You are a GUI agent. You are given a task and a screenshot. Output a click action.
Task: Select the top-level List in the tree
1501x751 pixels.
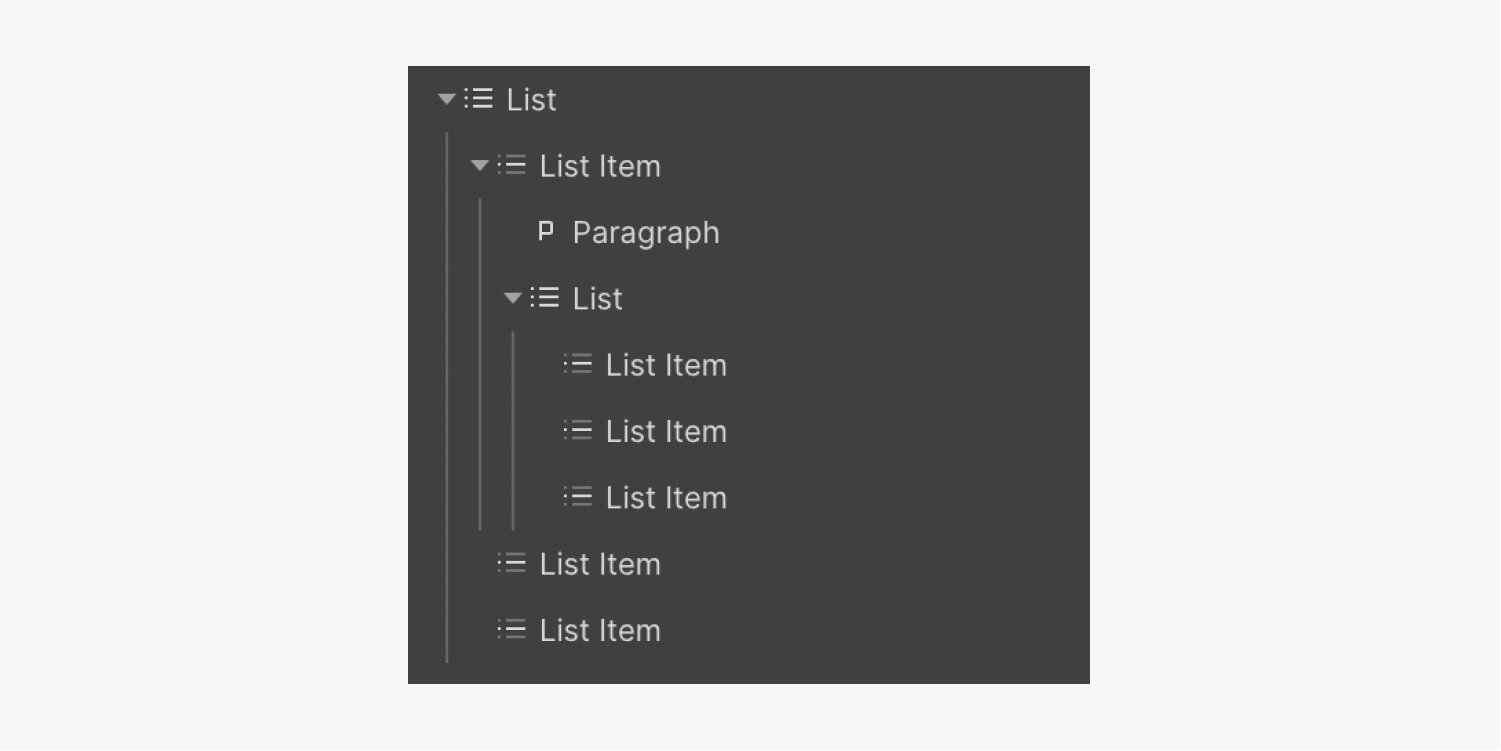pyautogui.click(x=534, y=99)
